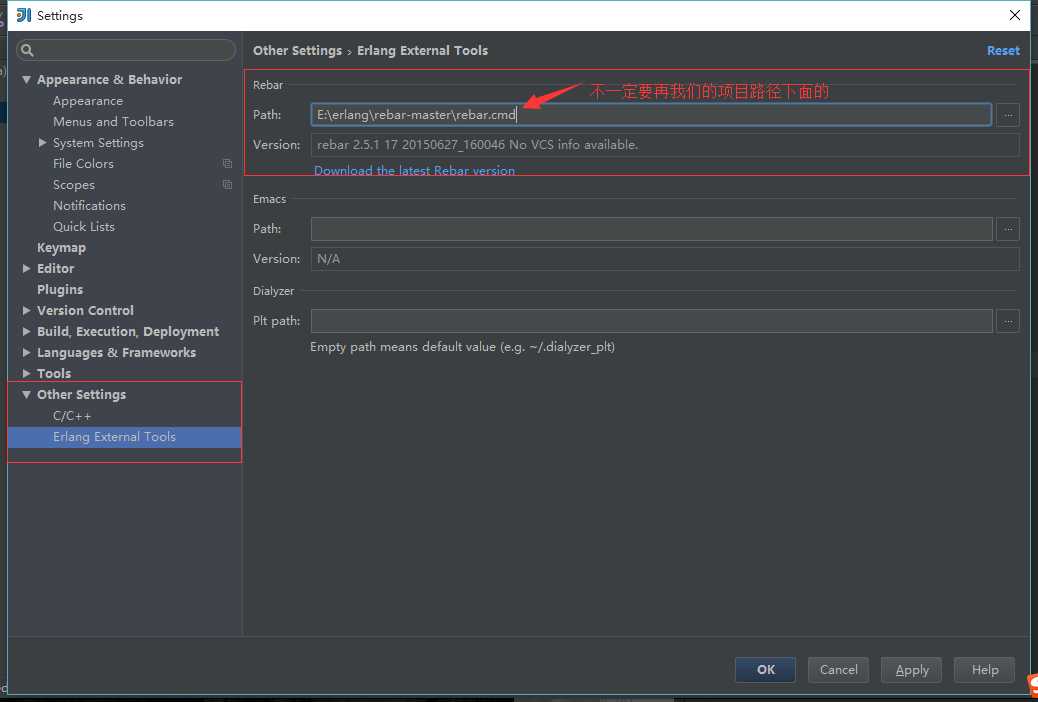This screenshot has width=1038, height=702.
Task: Collapse the Appearance & Behavior section
Action: pos(26,79)
